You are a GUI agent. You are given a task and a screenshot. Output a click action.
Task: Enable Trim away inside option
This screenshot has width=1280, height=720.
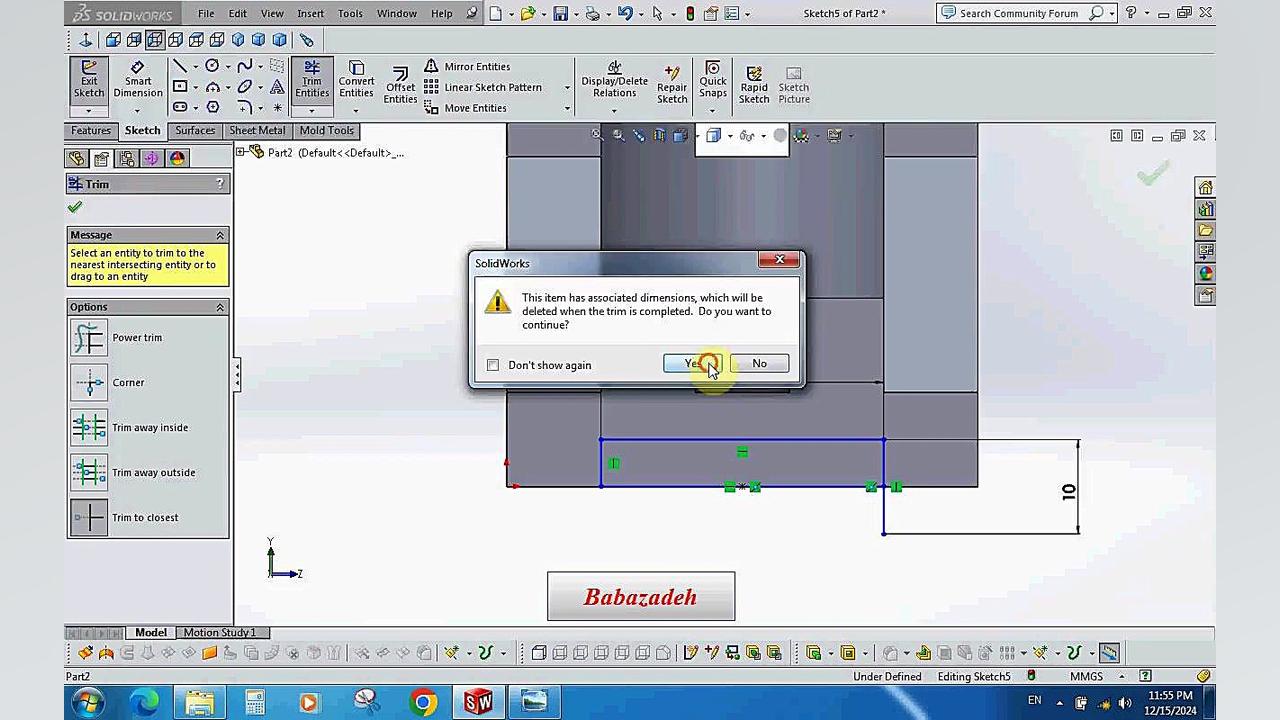point(89,428)
